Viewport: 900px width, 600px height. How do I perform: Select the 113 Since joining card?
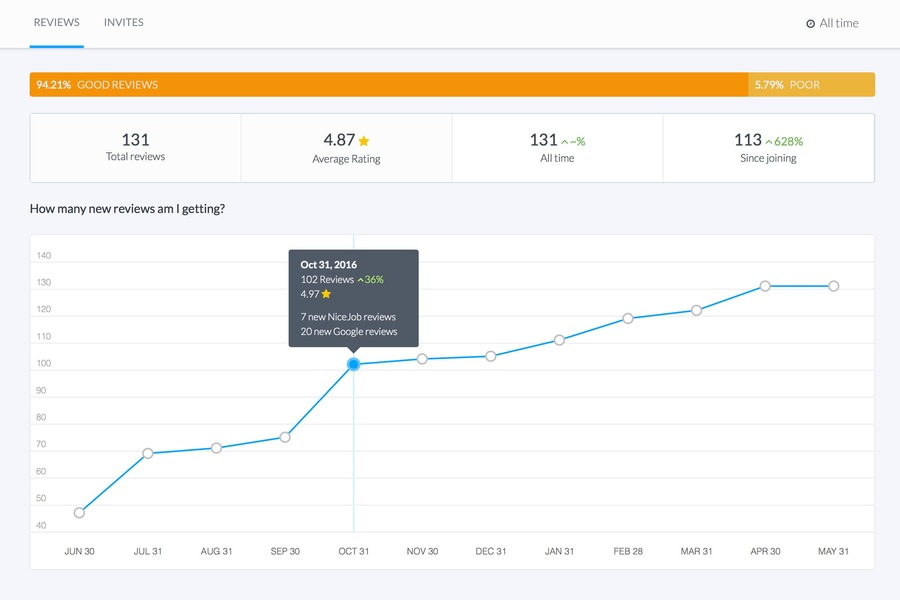pyautogui.click(x=769, y=148)
